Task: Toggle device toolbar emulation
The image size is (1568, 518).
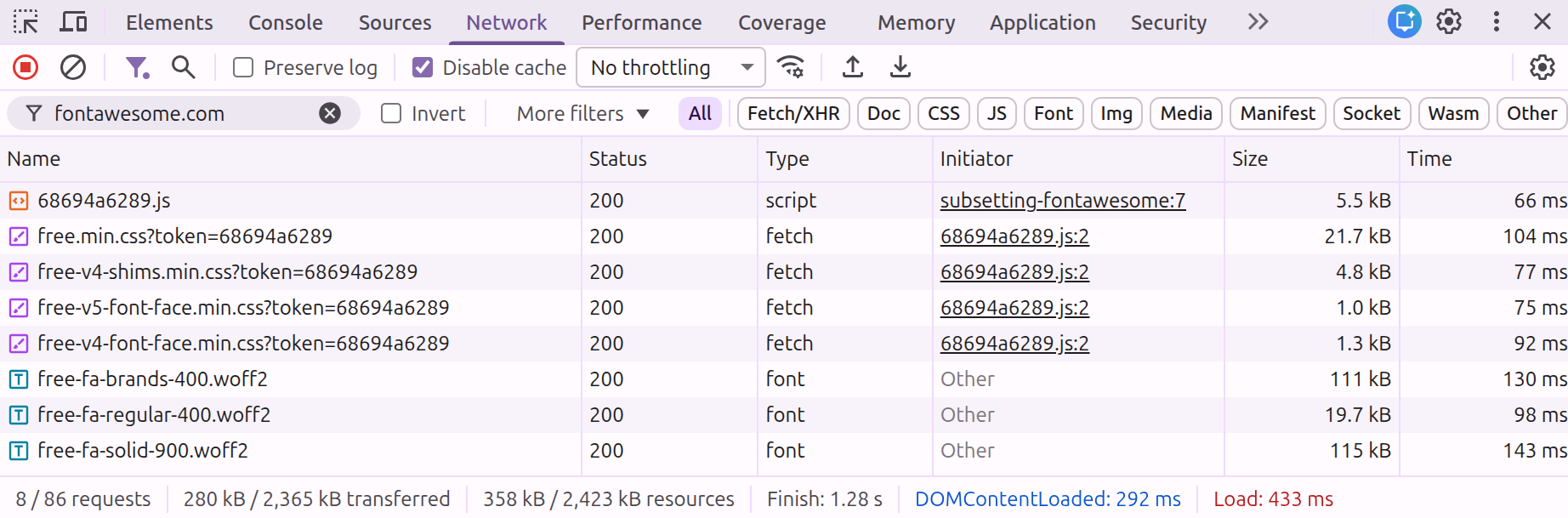Action: click(73, 22)
